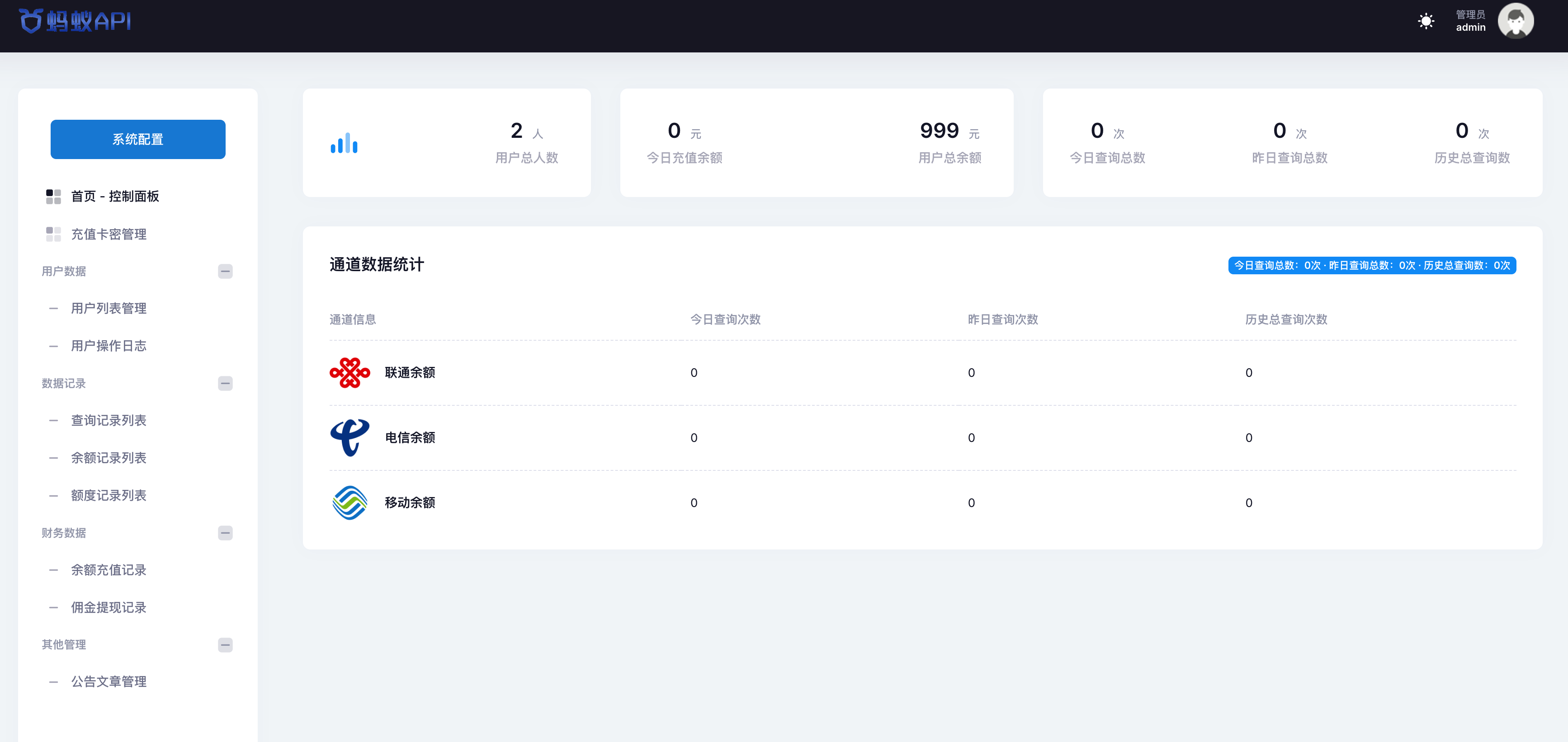
Task: Click the 999 元 total balance value
Action: click(x=949, y=131)
